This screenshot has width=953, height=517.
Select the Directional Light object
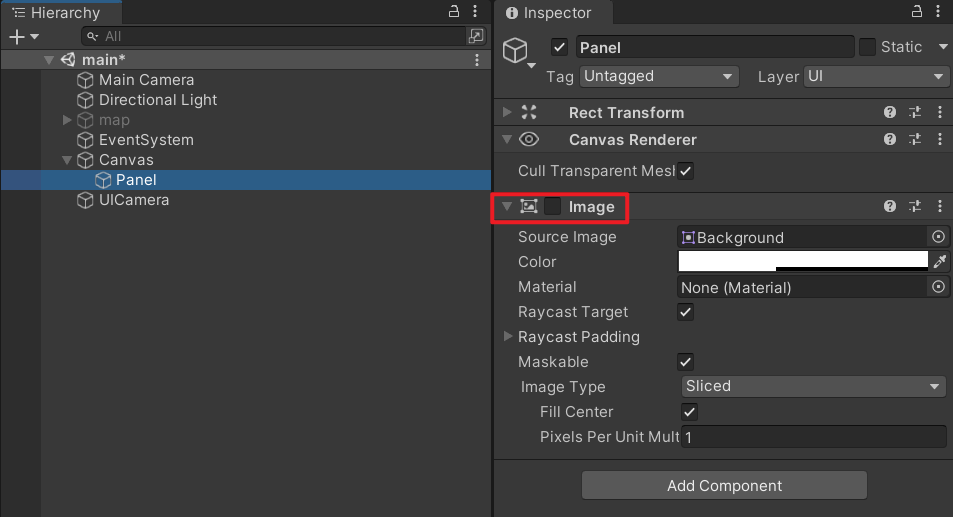[157, 100]
